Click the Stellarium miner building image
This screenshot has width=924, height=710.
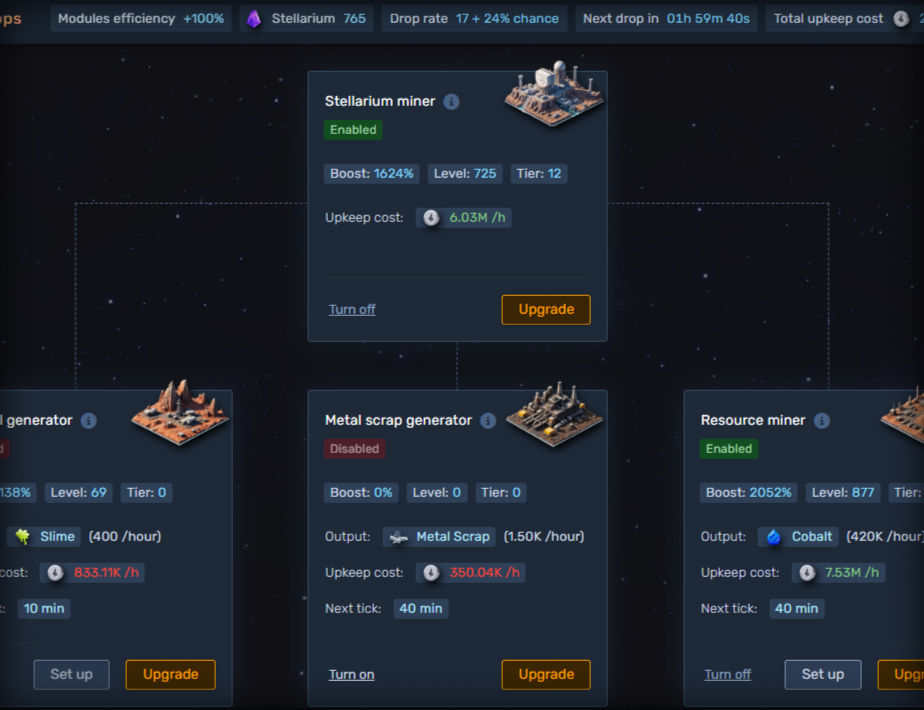pyautogui.click(x=554, y=93)
